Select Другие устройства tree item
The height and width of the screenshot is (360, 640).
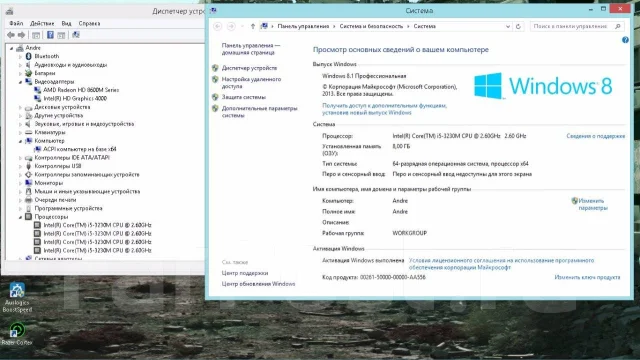(58, 116)
